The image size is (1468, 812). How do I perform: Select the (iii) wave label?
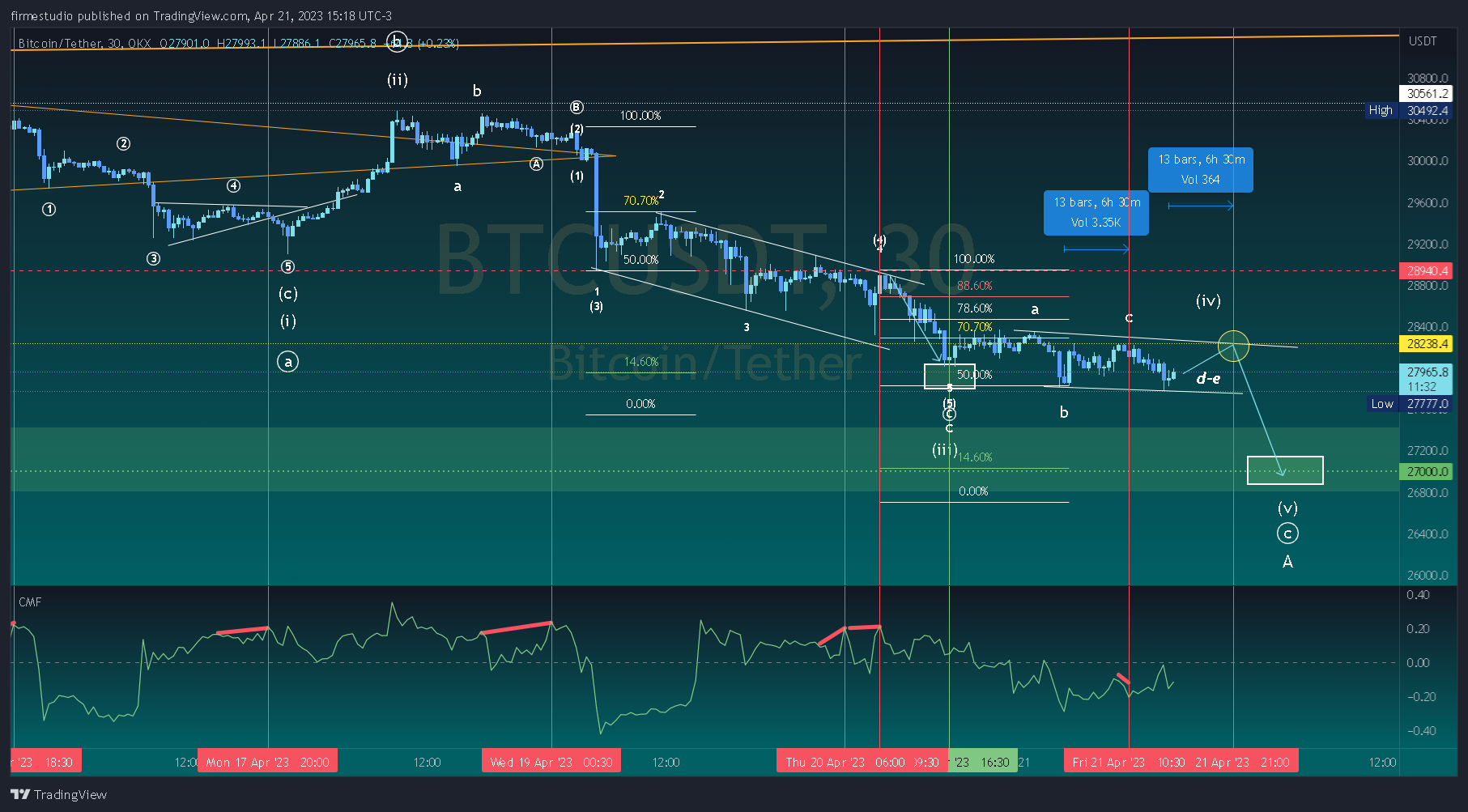[x=944, y=449]
